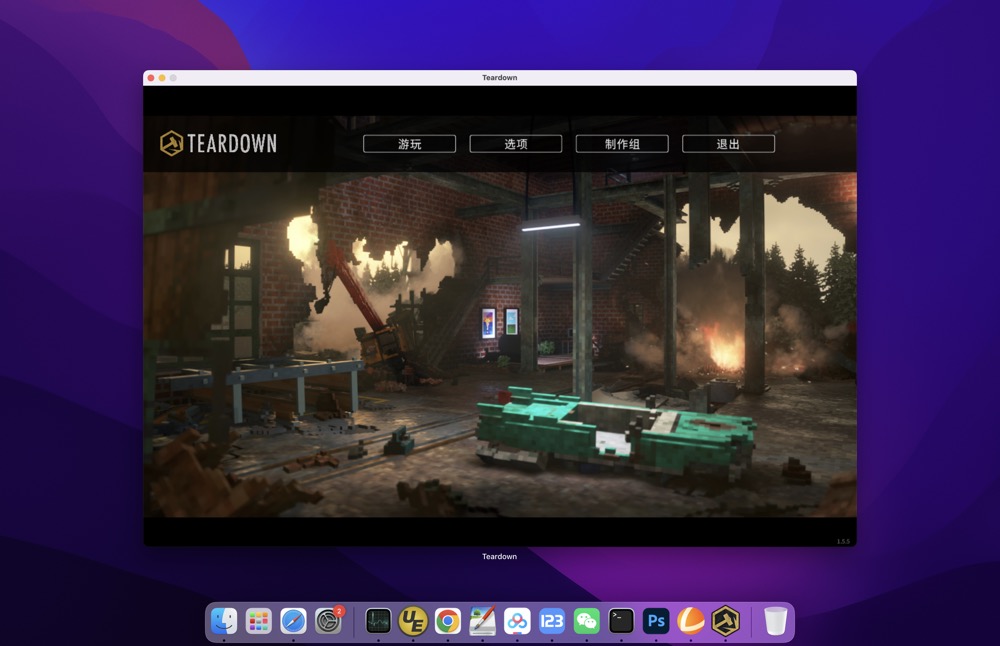Screen dimensions: 1000x646
Task: Open the Trash in the dock
Action: point(776,621)
